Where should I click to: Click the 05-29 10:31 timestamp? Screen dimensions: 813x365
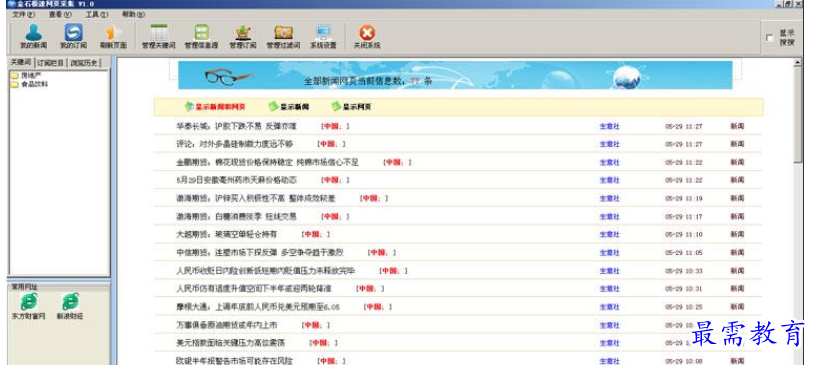[x=683, y=289]
